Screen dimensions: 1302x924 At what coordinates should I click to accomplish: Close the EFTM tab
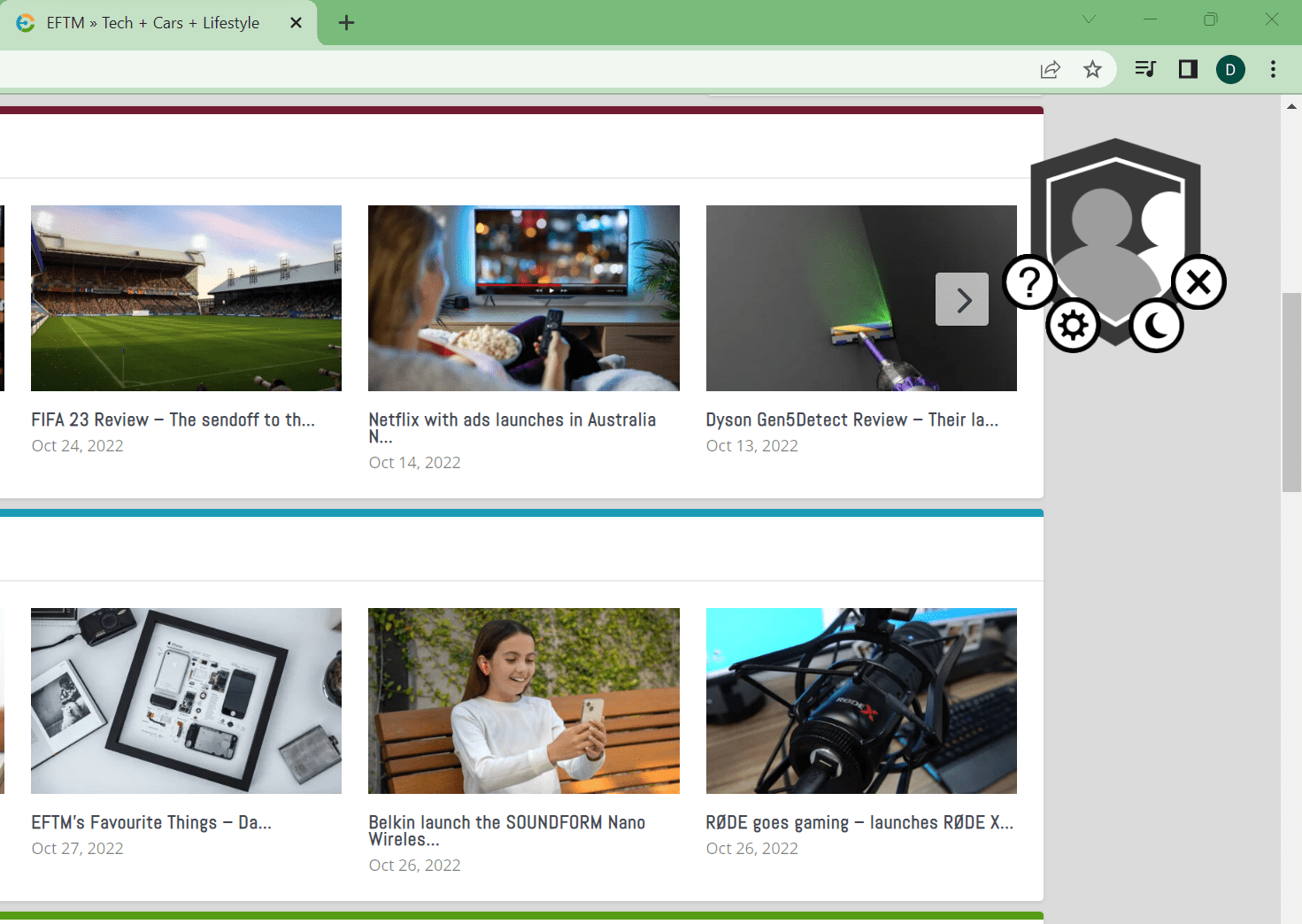coord(297,23)
